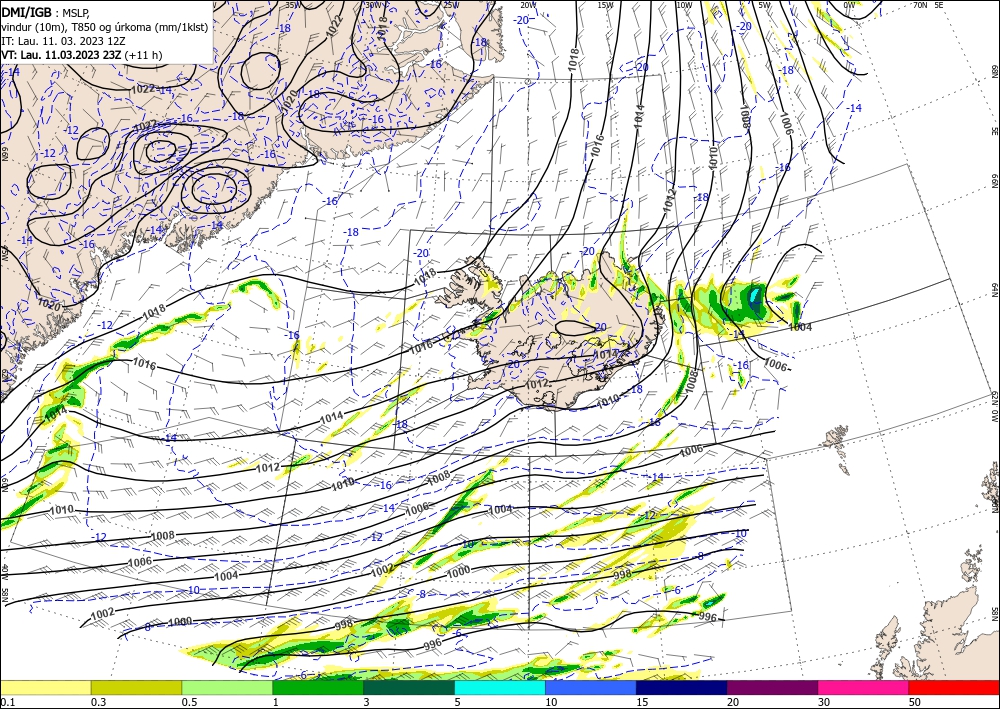This screenshot has height=709, width=1000.
Task: Click the legend value "0.3"
Action: tap(98, 702)
